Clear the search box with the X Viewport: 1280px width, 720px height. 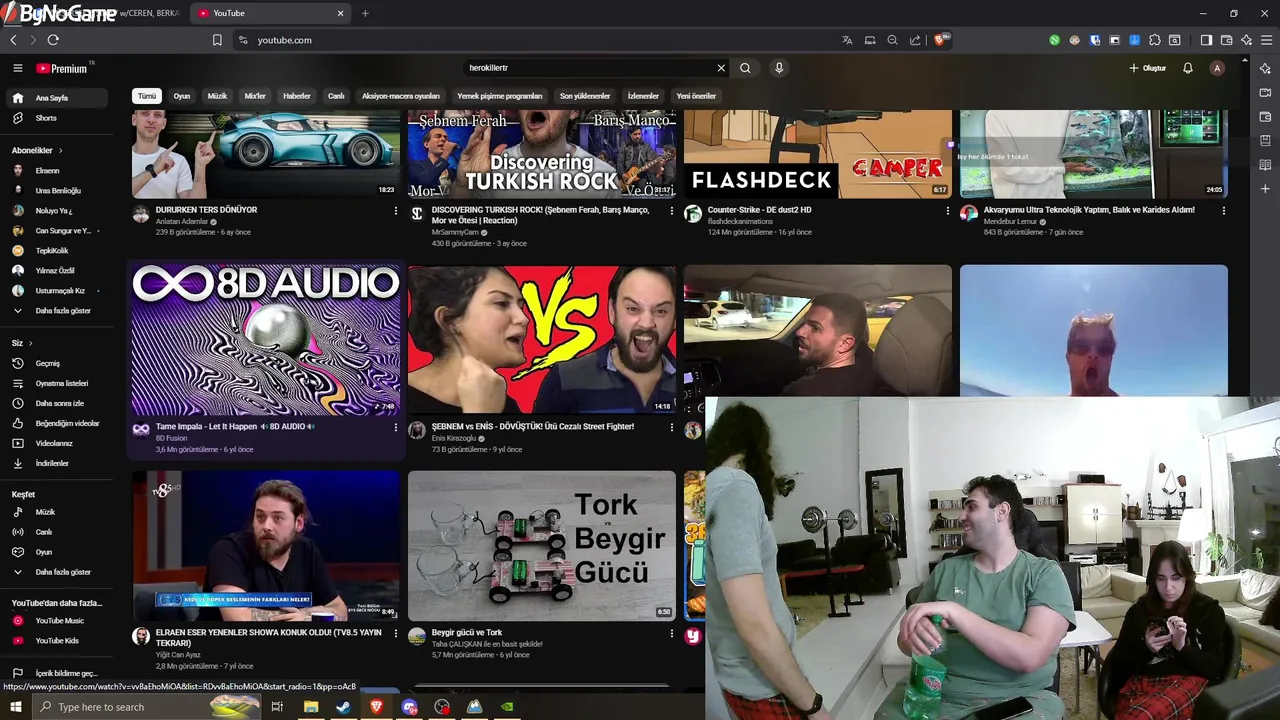pos(721,68)
